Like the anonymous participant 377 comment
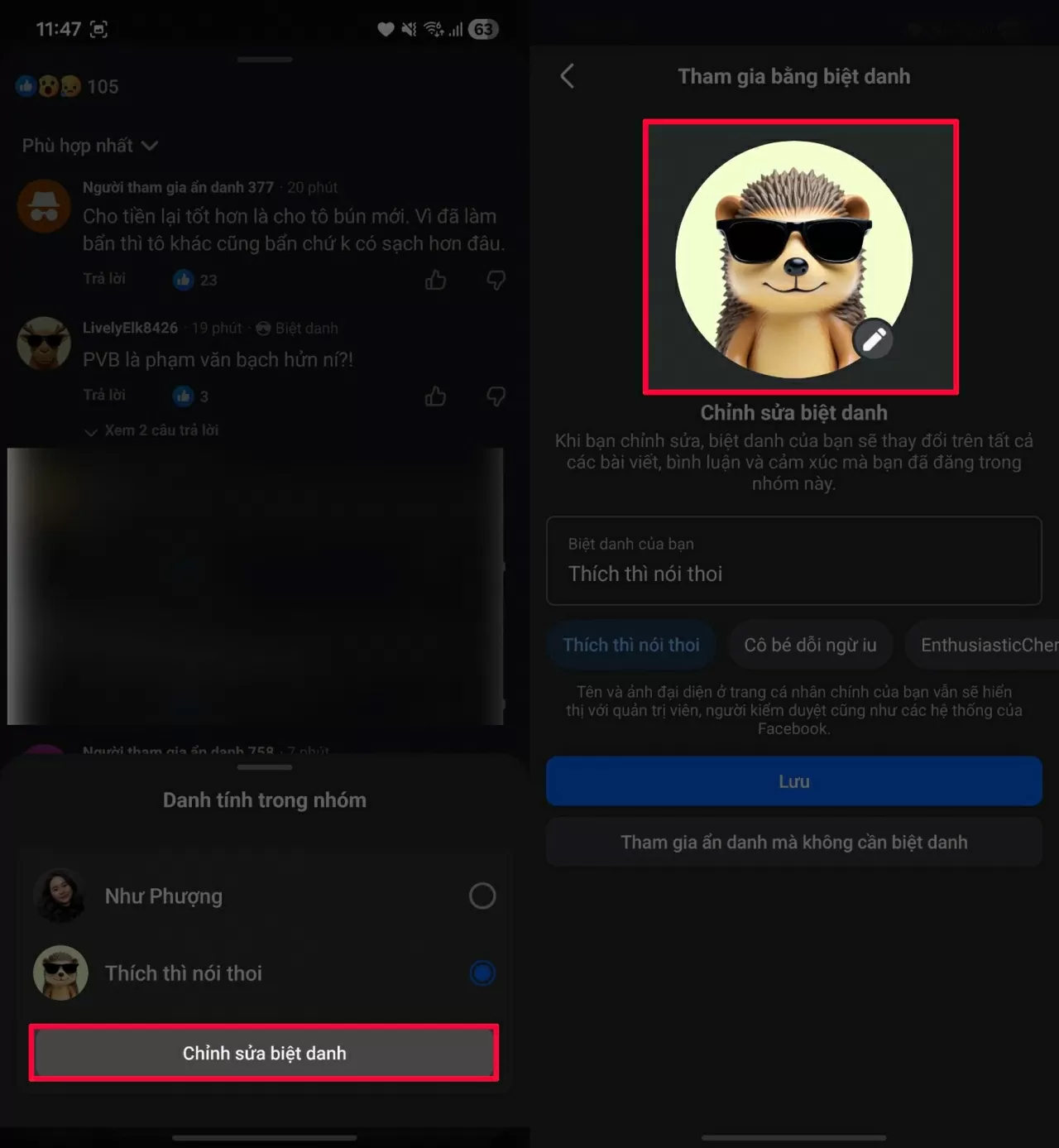Viewport: 1059px width, 1148px height. click(x=435, y=281)
